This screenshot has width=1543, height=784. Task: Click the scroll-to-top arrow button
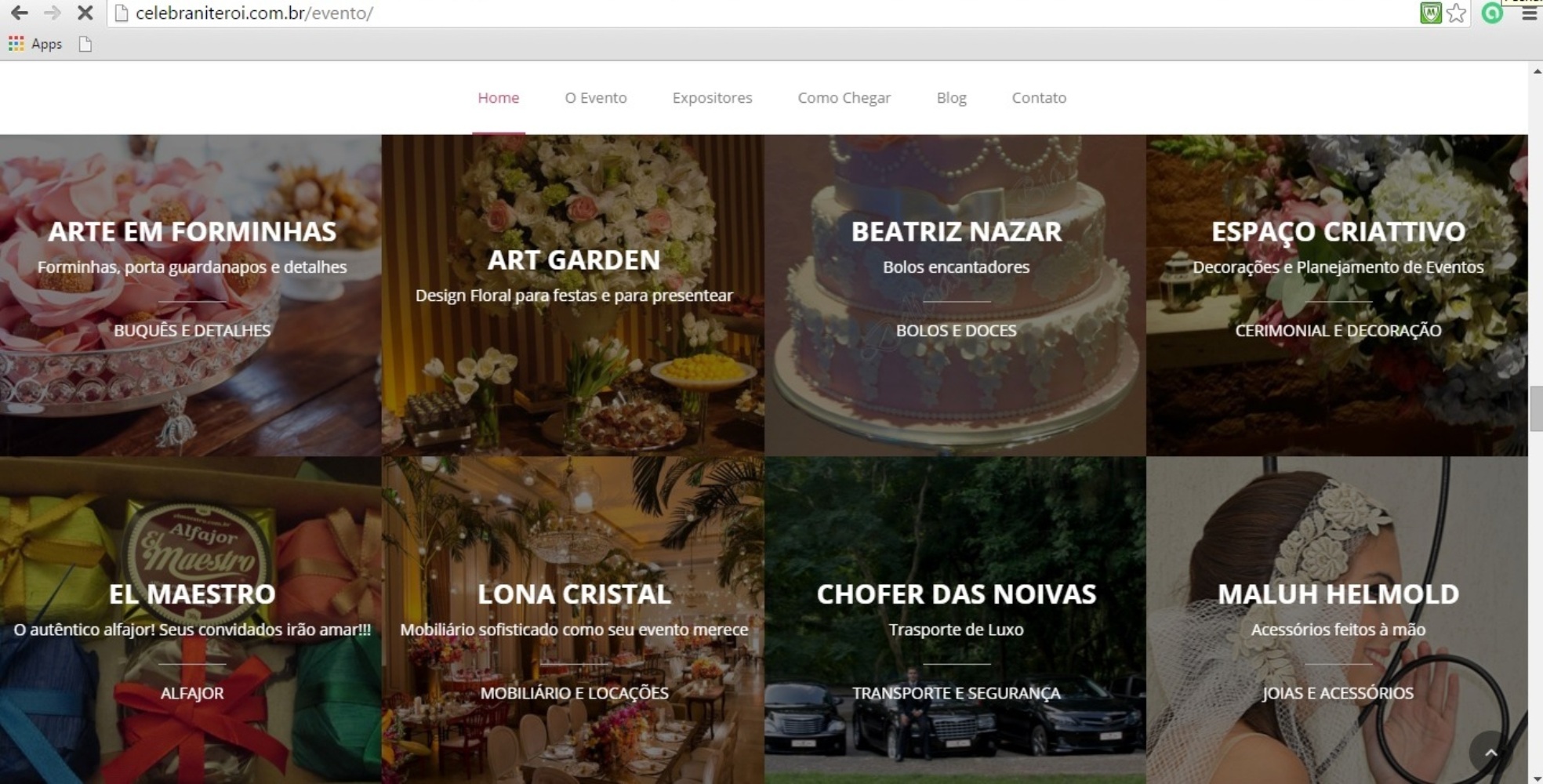click(x=1490, y=753)
